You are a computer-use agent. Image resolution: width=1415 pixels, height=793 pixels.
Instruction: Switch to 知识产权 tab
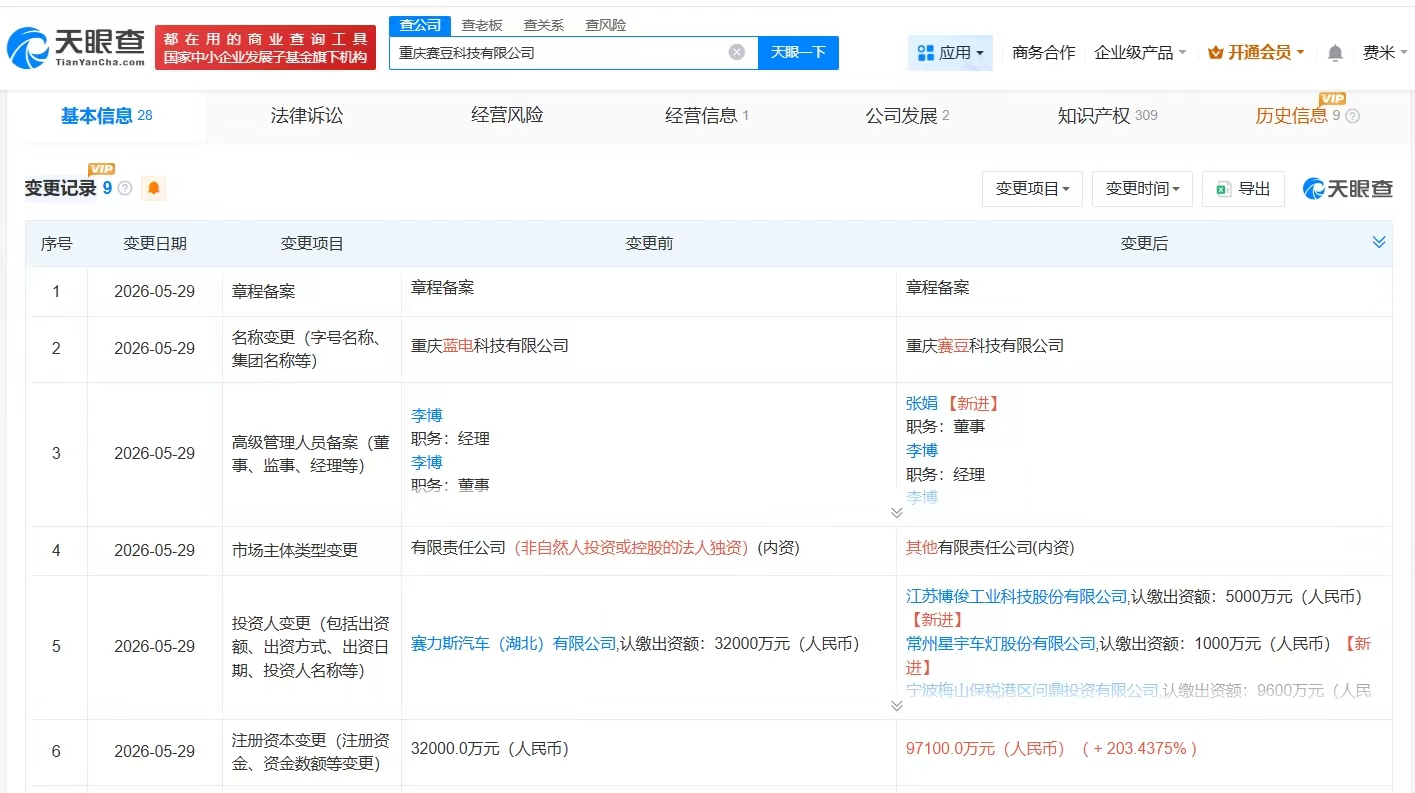tap(1107, 116)
